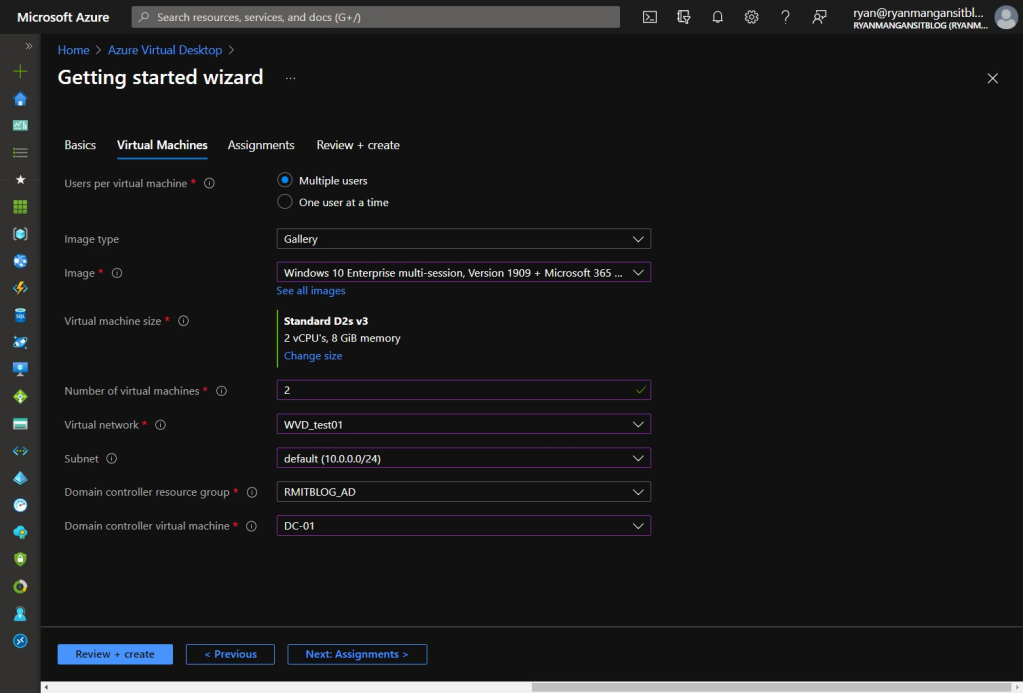
Task: Open All resources green grid icon
Action: coord(20,207)
